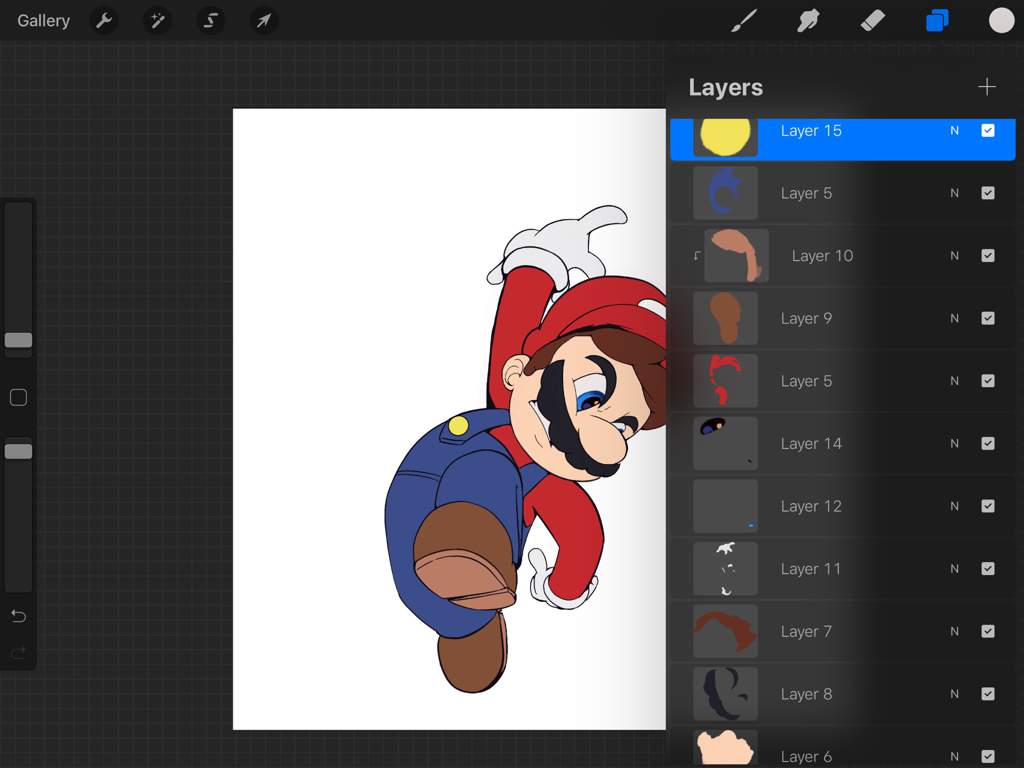Select the Eraser tool

[x=872, y=21]
